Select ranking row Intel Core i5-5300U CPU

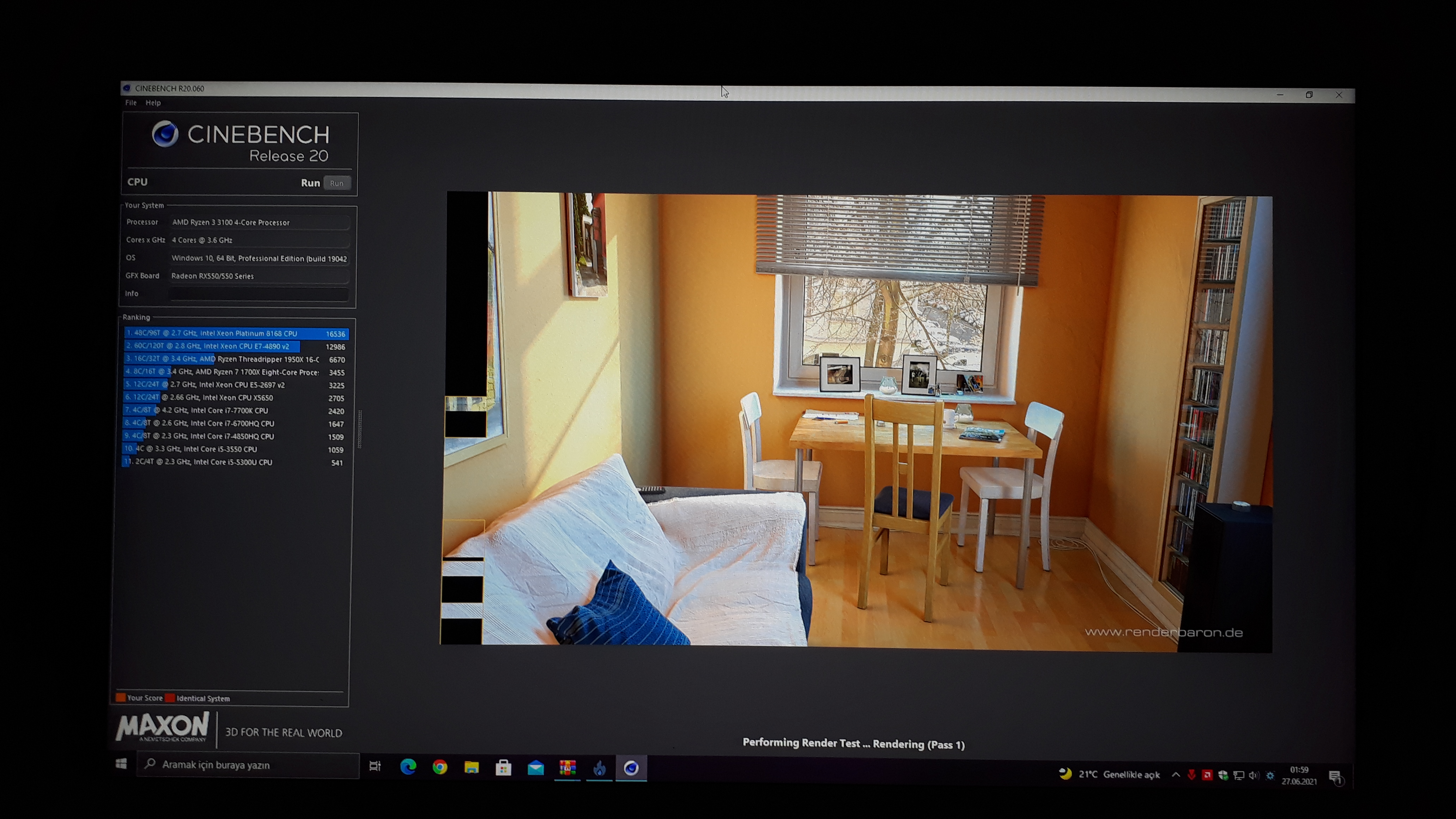coord(233,462)
